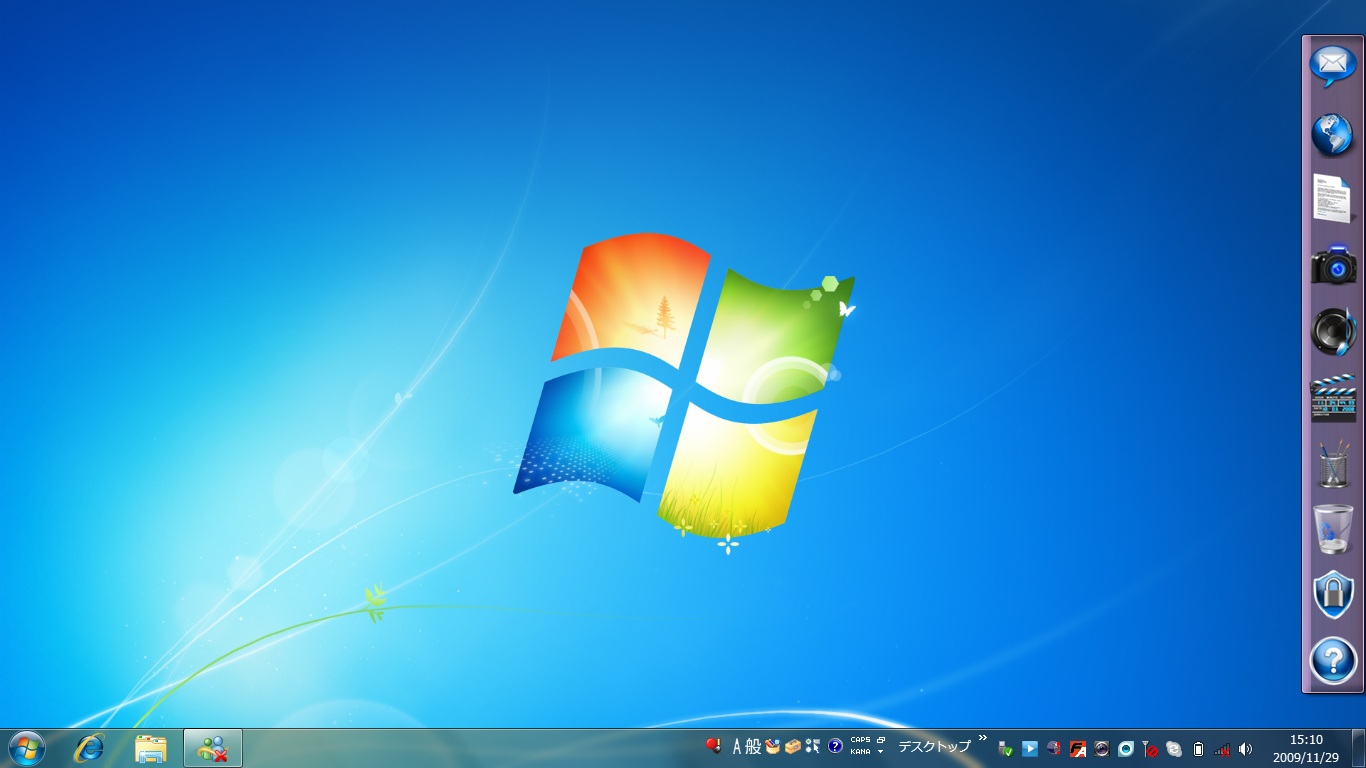Click the safely remove hardware tray icon
Image resolution: width=1366 pixels, height=768 pixels.
(x=1006, y=748)
